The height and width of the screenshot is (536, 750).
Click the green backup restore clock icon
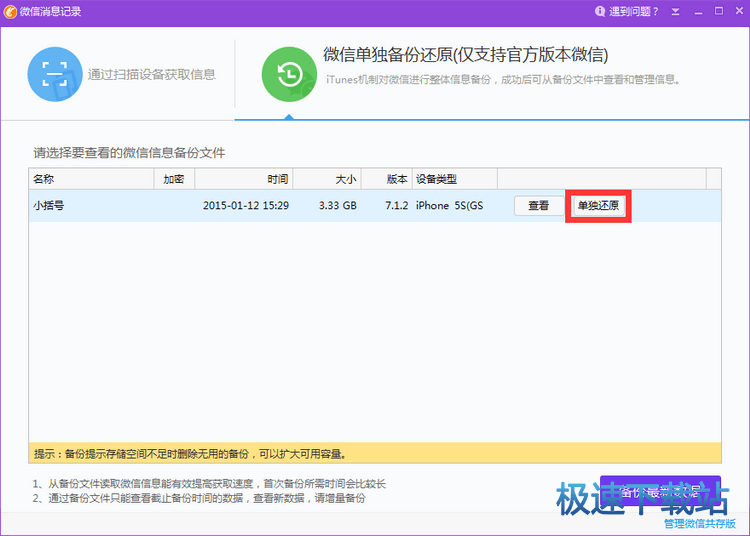pos(289,74)
